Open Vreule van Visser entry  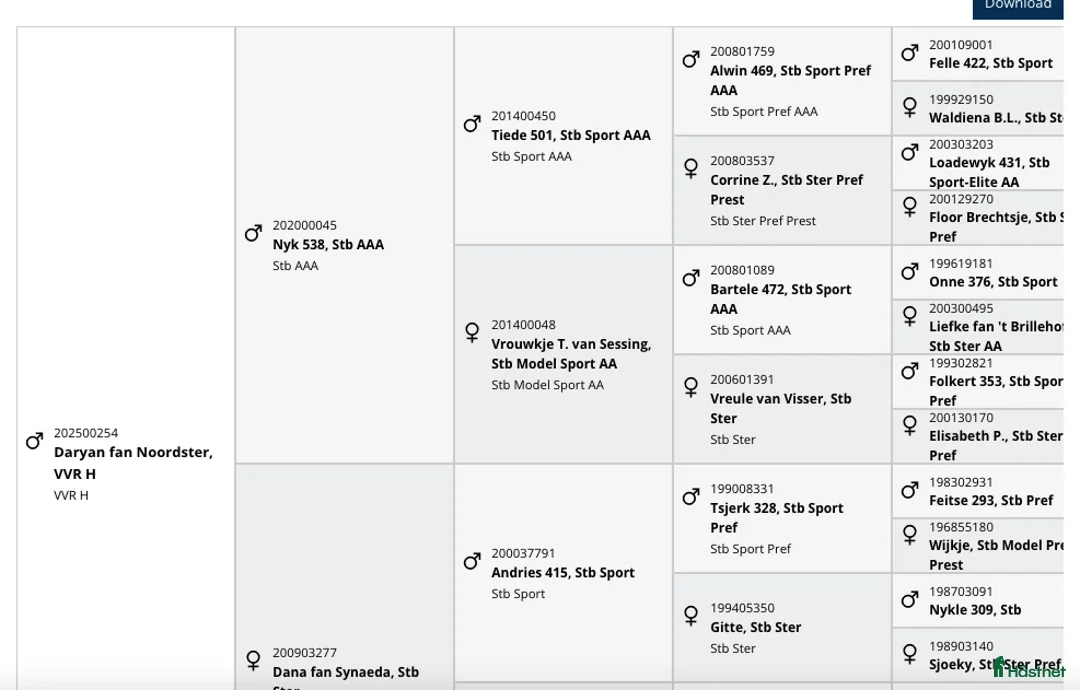pos(780,408)
